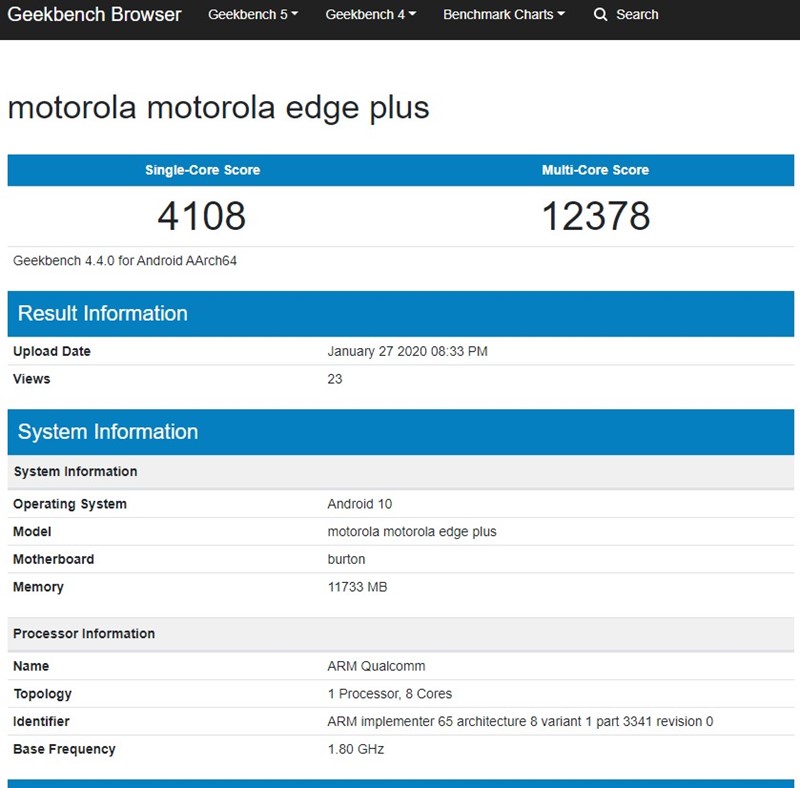This screenshot has width=800, height=788.
Task: Click the multi-core score value 12378
Action: [595, 216]
